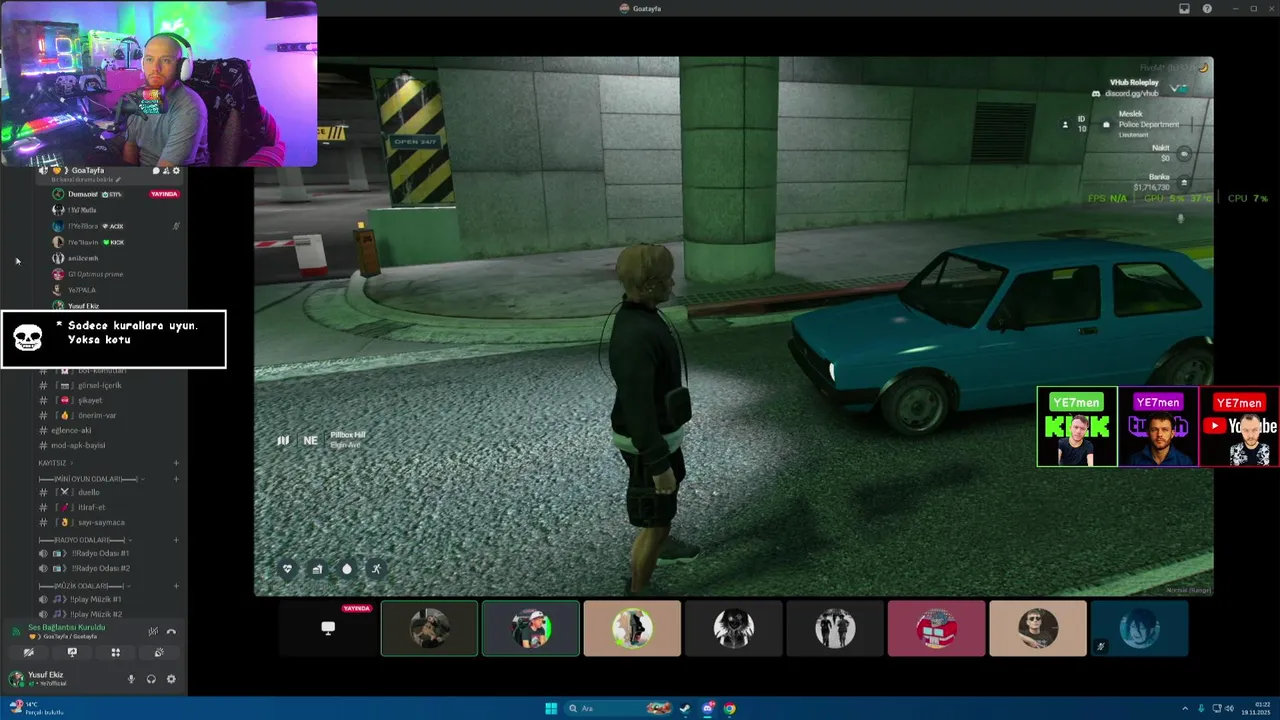Click the YAYINDA badge next to Dumanist

(164, 194)
